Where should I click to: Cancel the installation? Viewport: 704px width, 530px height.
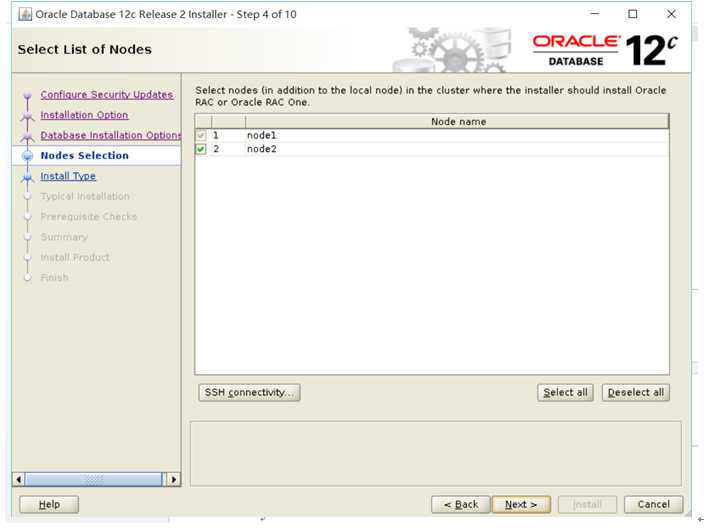click(x=653, y=504)
